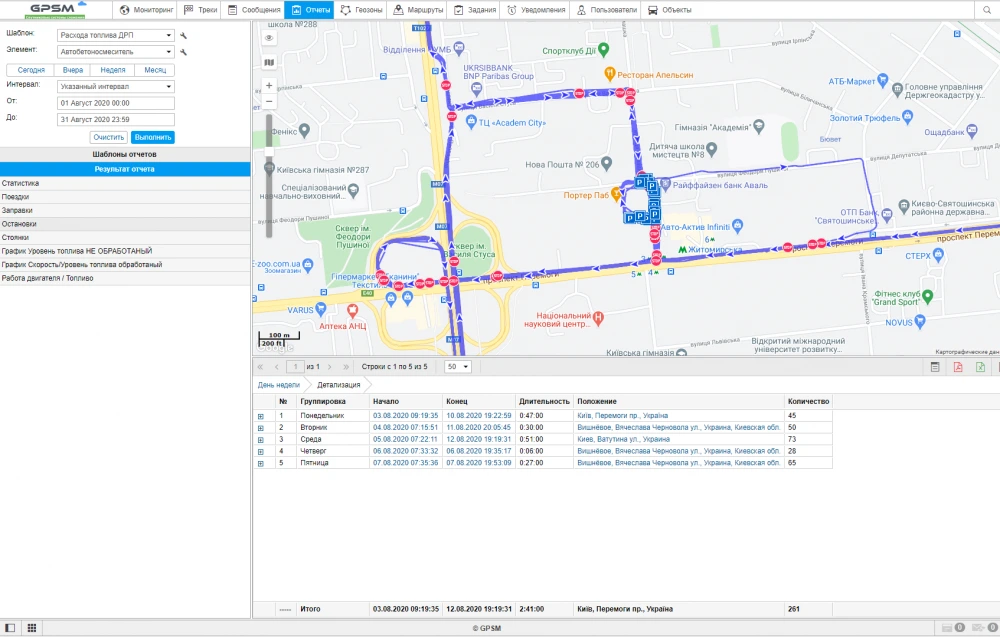Zoom out the map with minus button

269,101
